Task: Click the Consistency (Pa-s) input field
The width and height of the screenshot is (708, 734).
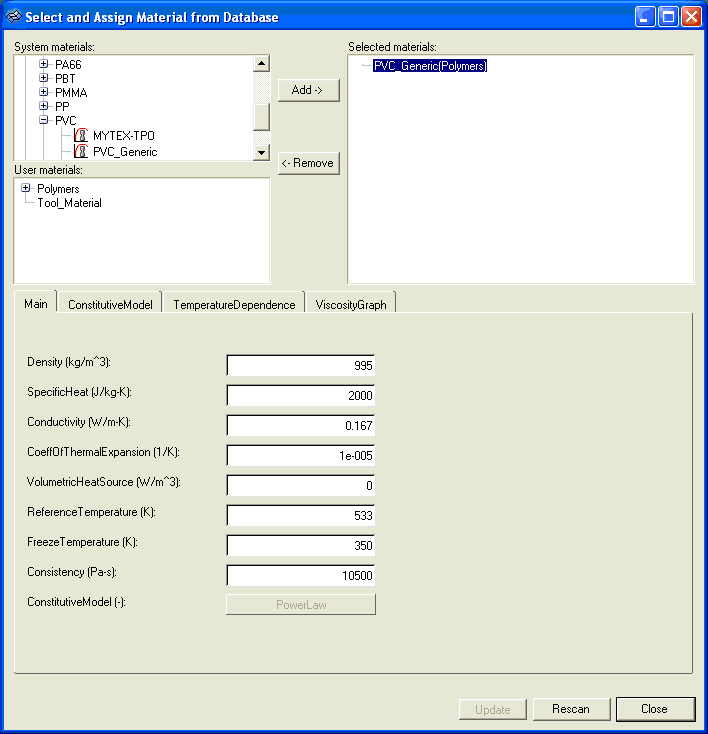Action: (301, 576)
